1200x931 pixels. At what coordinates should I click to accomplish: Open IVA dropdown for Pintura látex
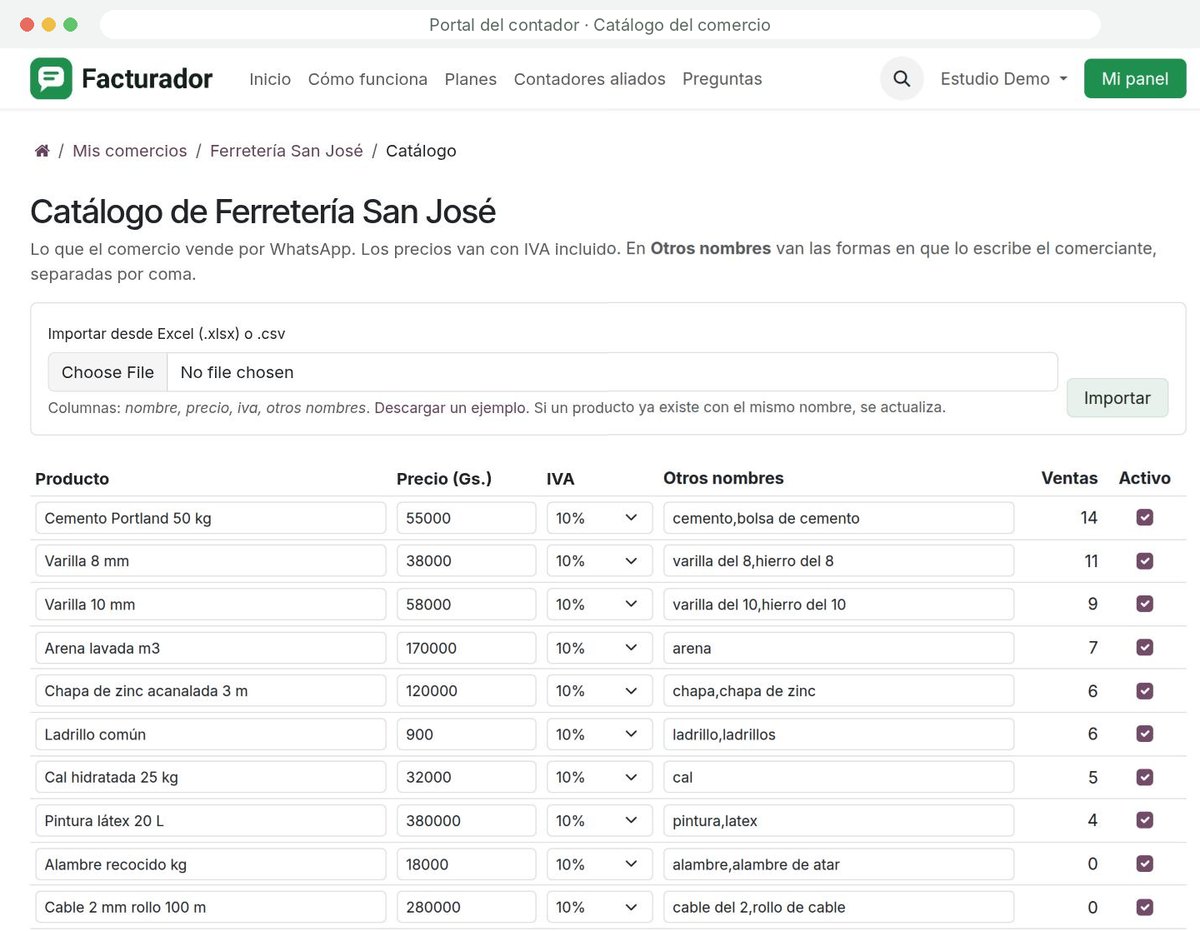coord(599,821)
